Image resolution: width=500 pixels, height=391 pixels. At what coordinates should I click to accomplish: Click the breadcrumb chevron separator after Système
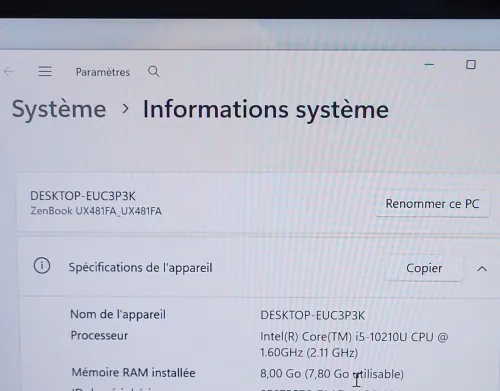pos(125,109)
